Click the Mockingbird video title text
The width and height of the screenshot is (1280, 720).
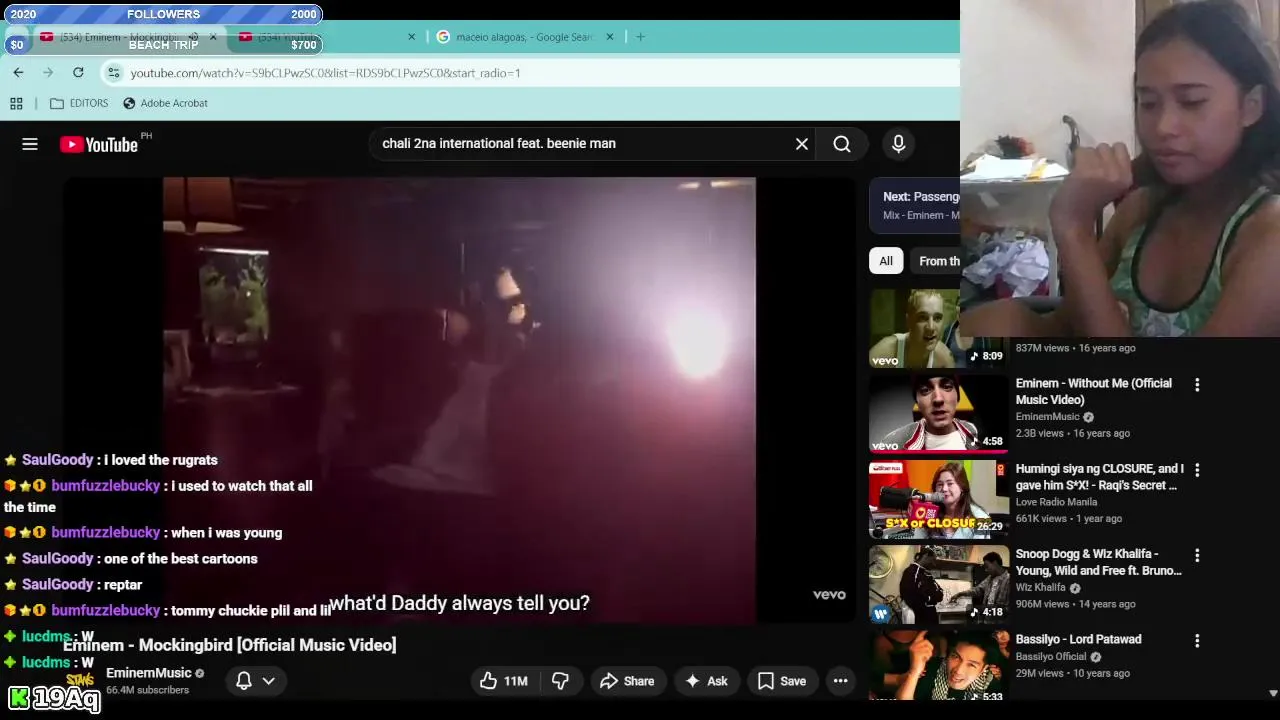tap(230, 645)
